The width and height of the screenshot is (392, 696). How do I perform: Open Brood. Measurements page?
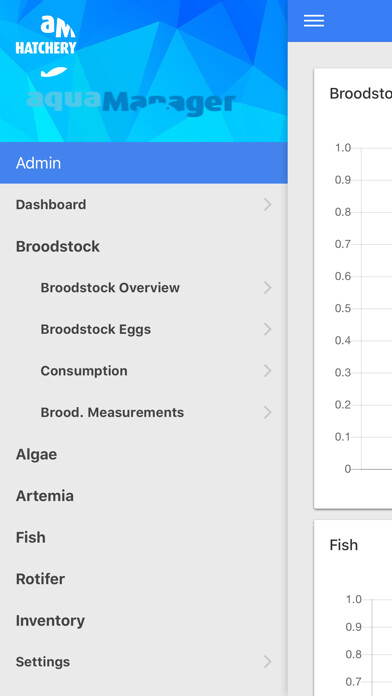144,412
